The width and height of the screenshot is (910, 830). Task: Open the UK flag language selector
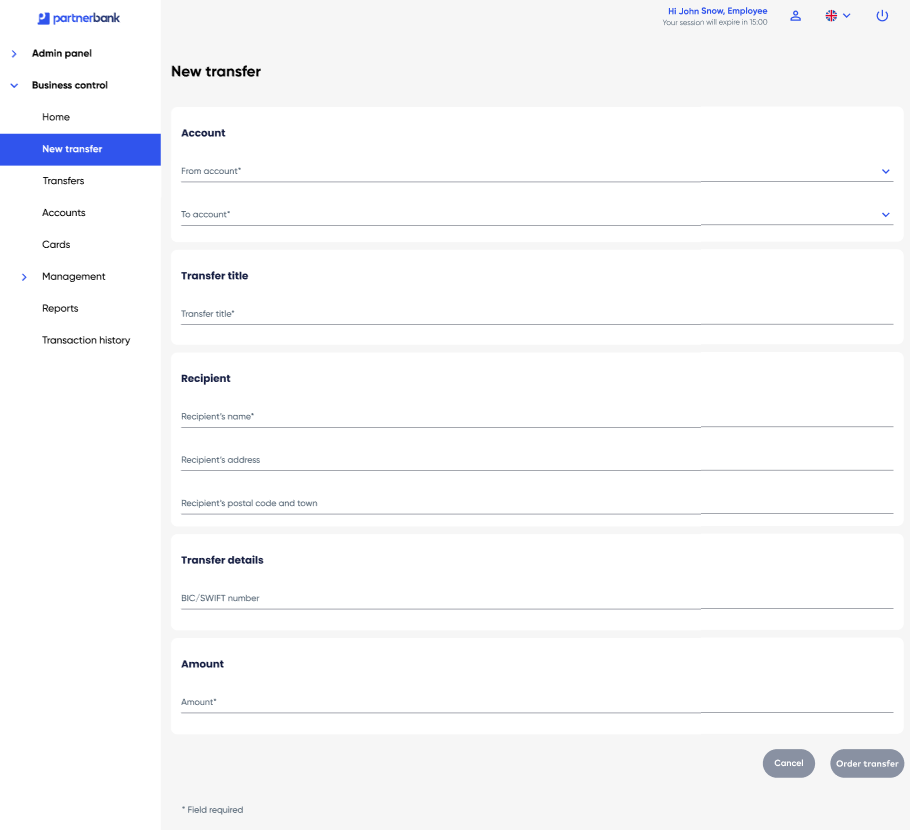coord(837,16)
